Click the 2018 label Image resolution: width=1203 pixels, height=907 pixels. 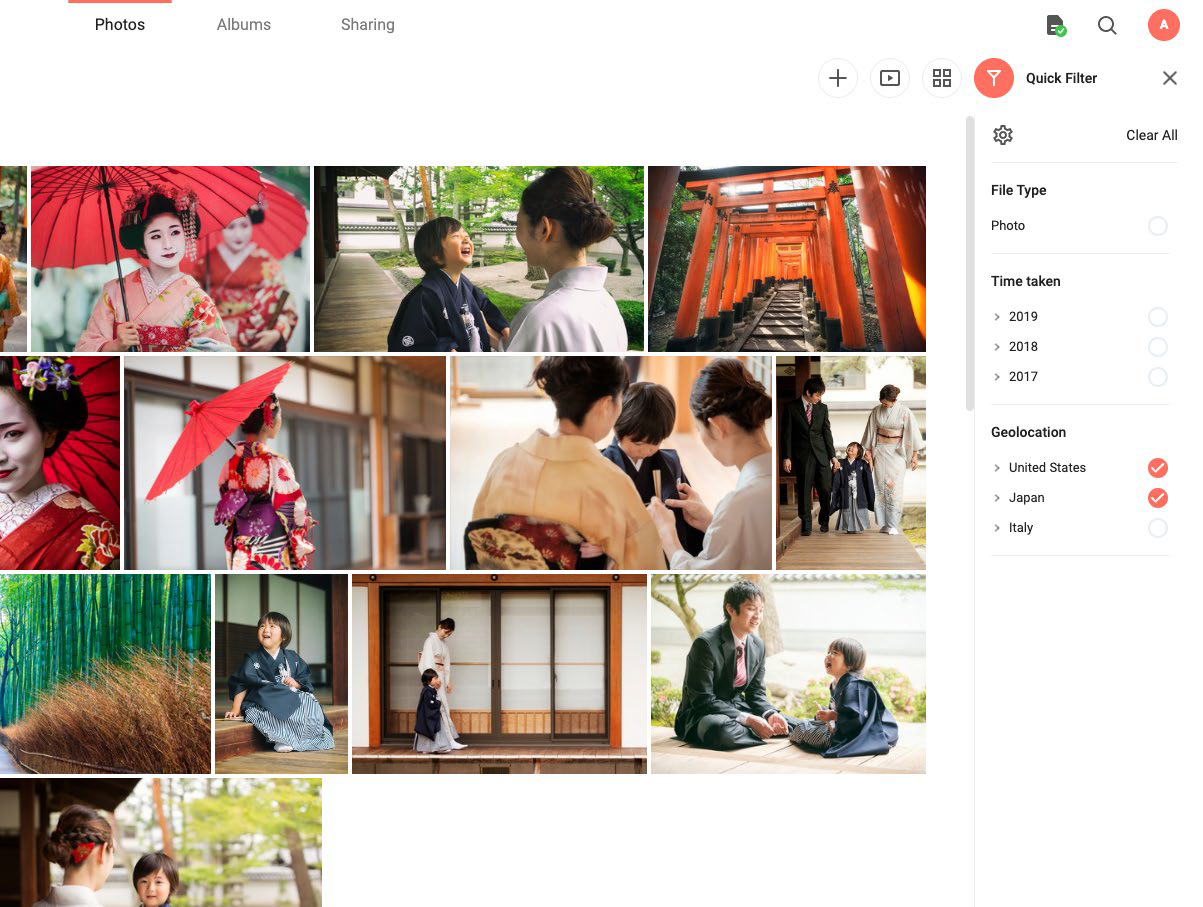coord(1023,347)
